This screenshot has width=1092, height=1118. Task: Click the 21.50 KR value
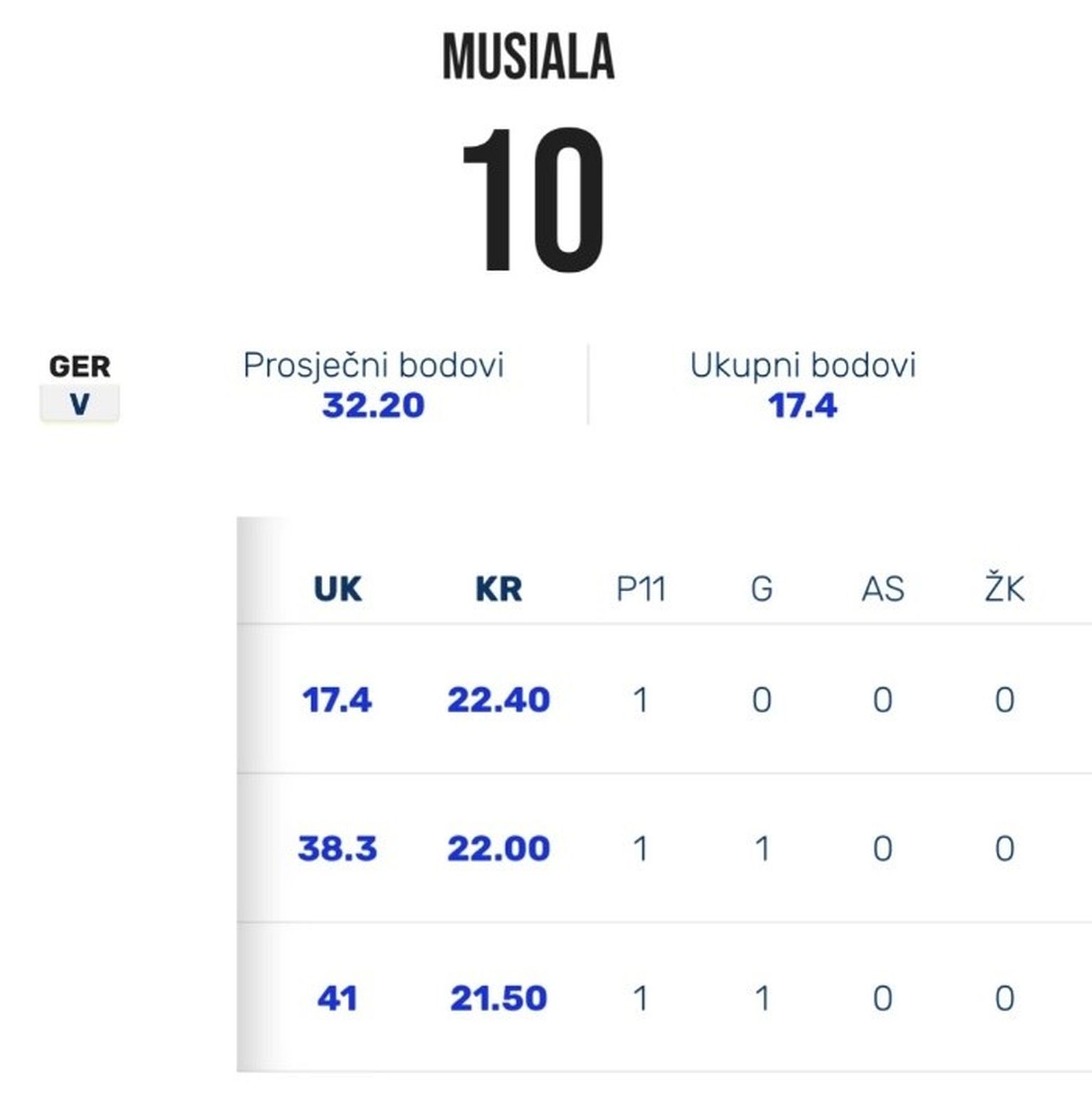(x=498, y=998)
